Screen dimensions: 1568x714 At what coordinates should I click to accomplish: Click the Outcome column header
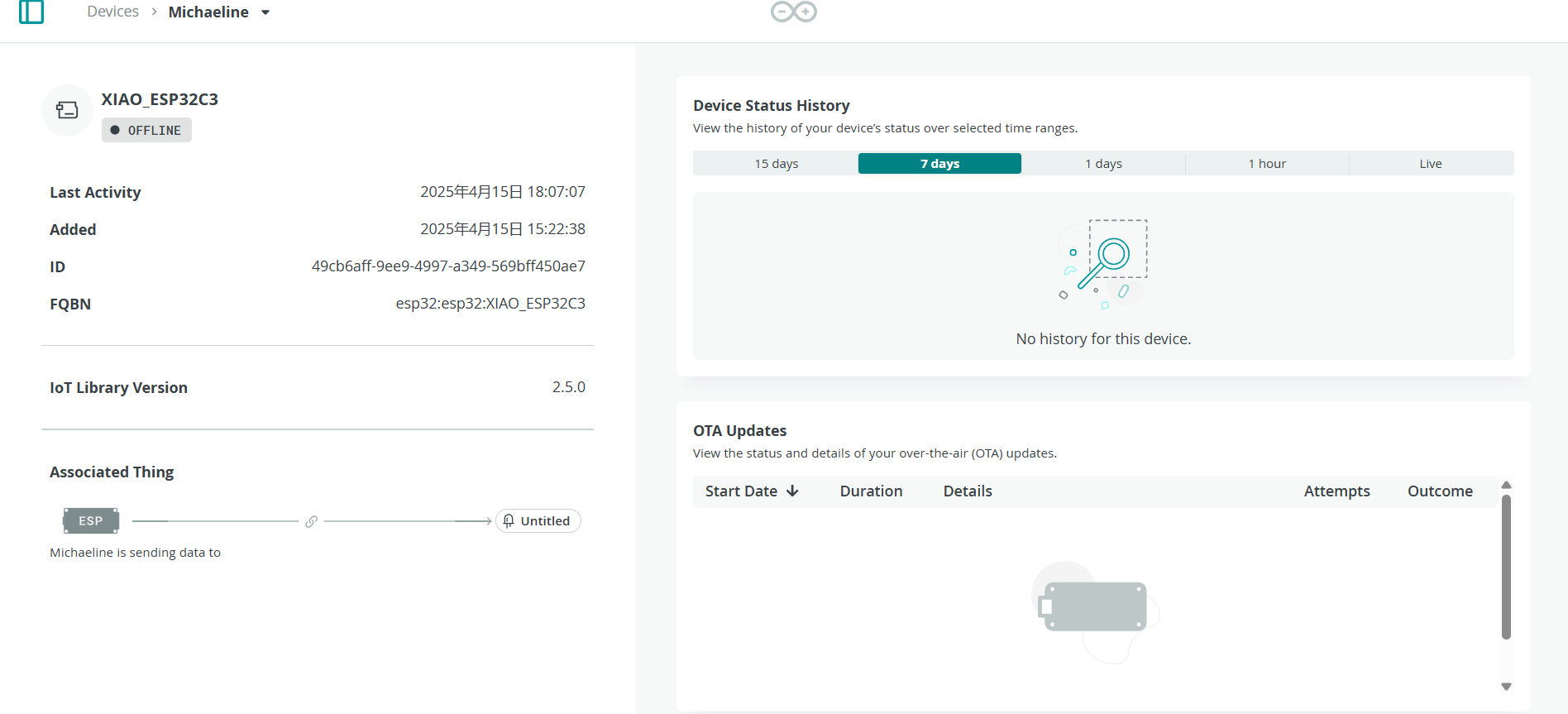tap(1440, 491)
